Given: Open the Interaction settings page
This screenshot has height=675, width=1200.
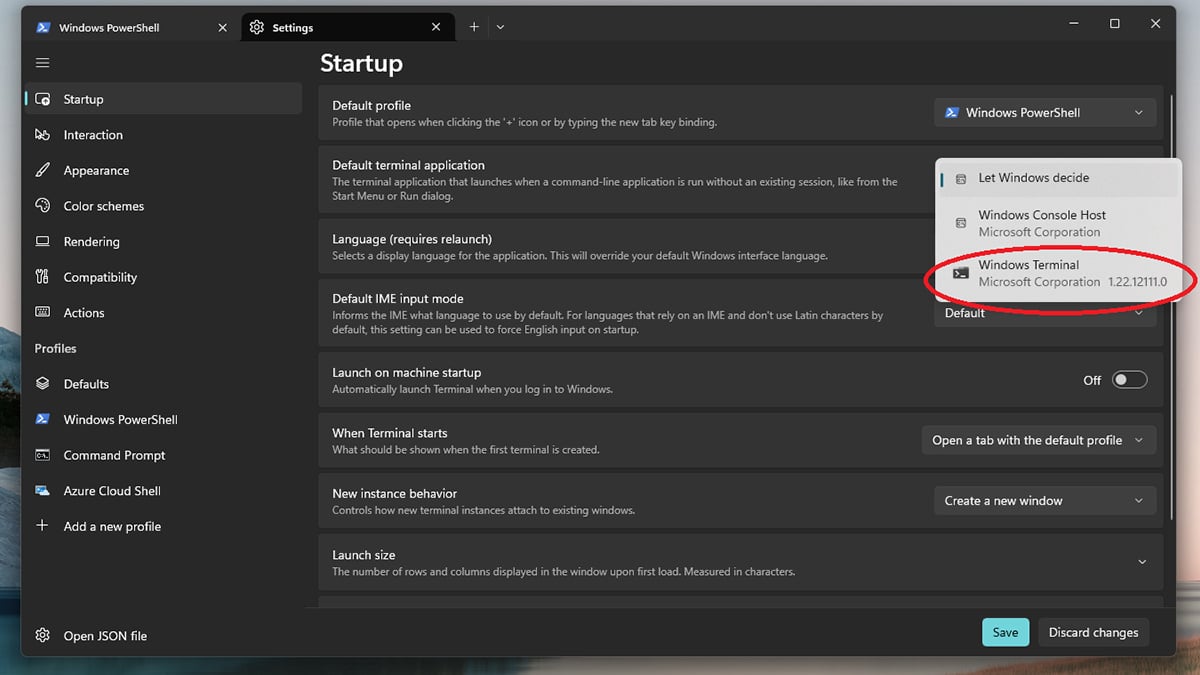Looking at the screenshot, I should [x=162, y=135].
